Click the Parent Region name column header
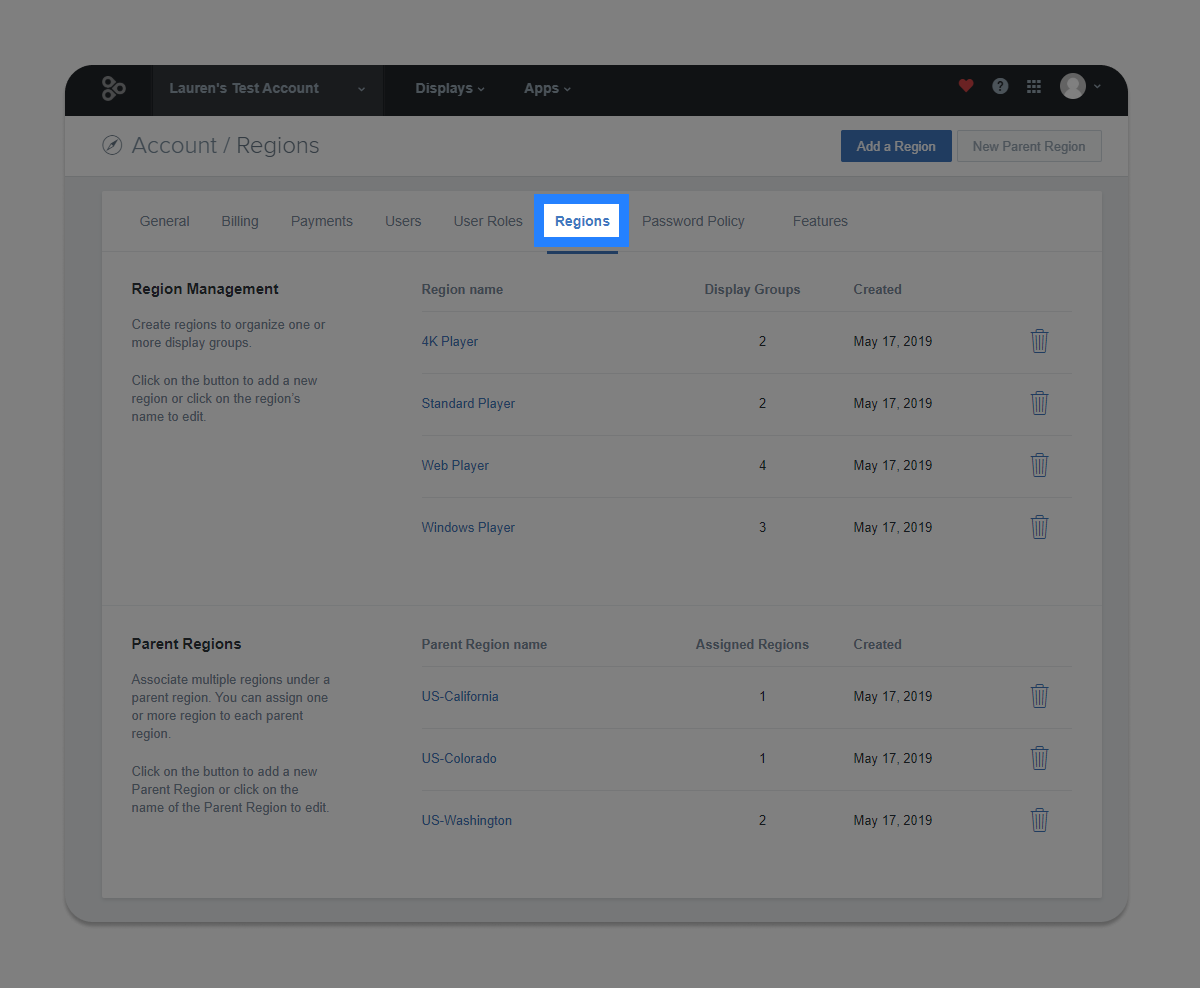The height and width of the screenshot is (988, 1200). coord(484,644)
